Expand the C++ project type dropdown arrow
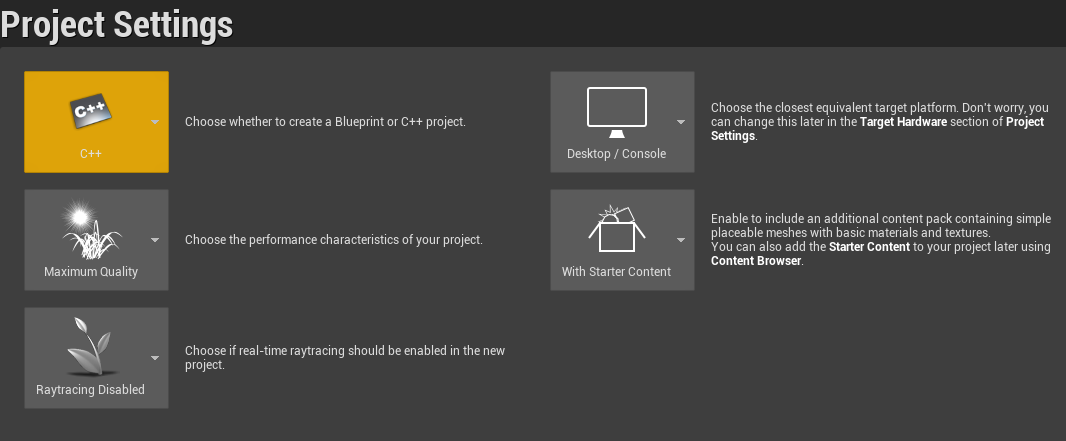This screenshot has width=1066, height=441. point(155,122)
